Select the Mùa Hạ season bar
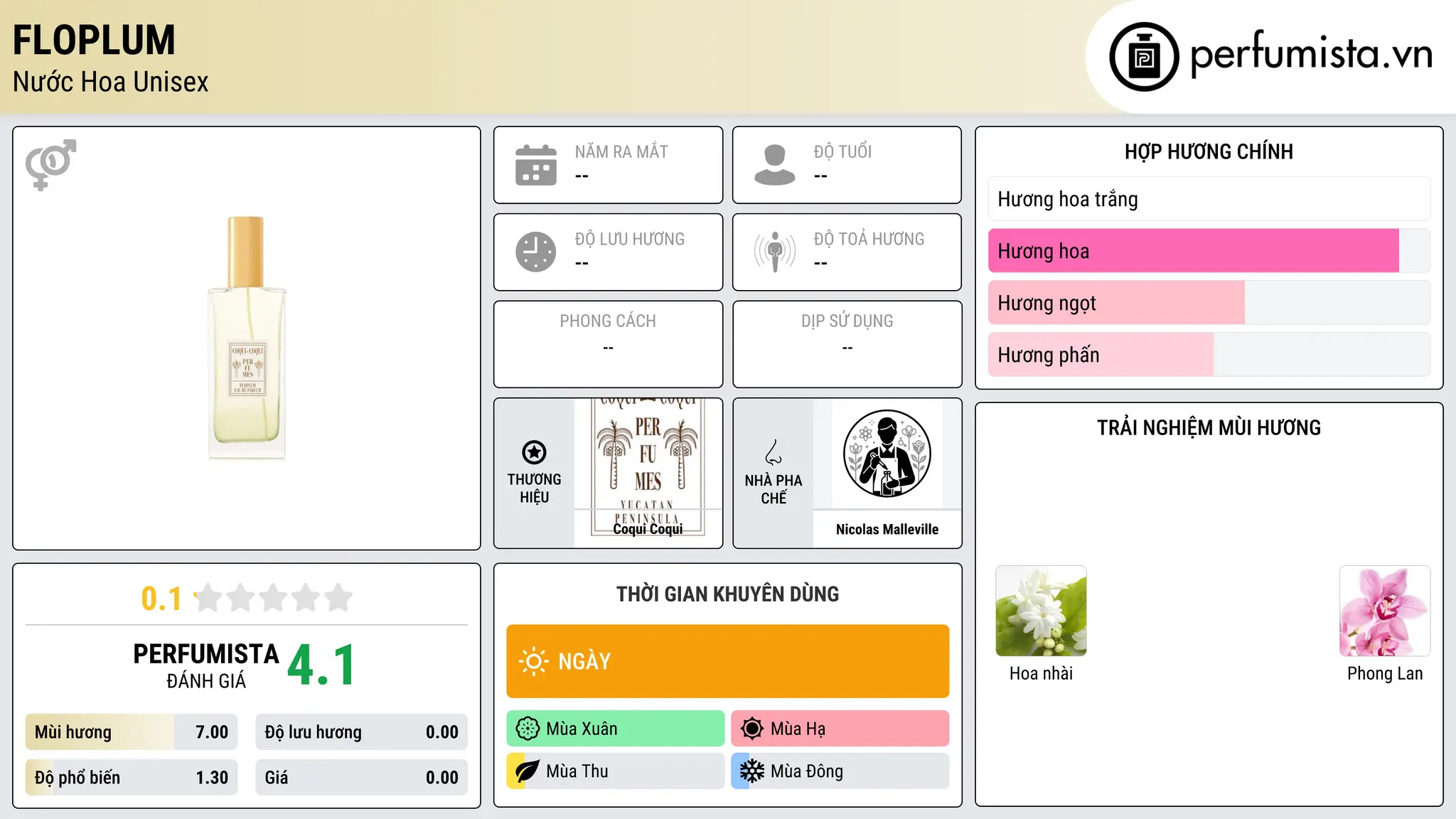The width and height of the screenshot is (1456, 819). pyautogui.click(x=840, y=729)
